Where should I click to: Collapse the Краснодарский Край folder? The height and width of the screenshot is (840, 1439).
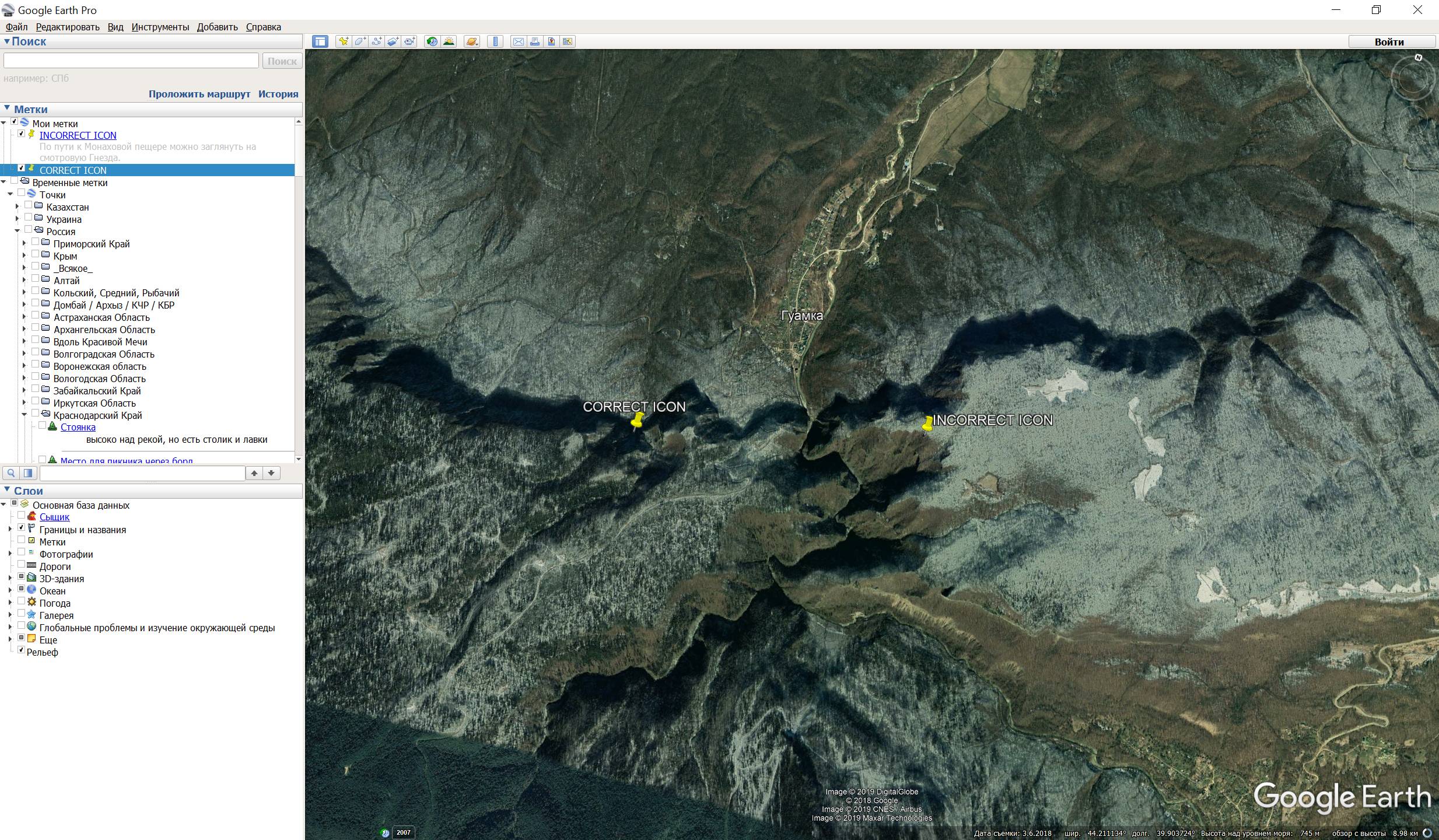tap(24, 415)
